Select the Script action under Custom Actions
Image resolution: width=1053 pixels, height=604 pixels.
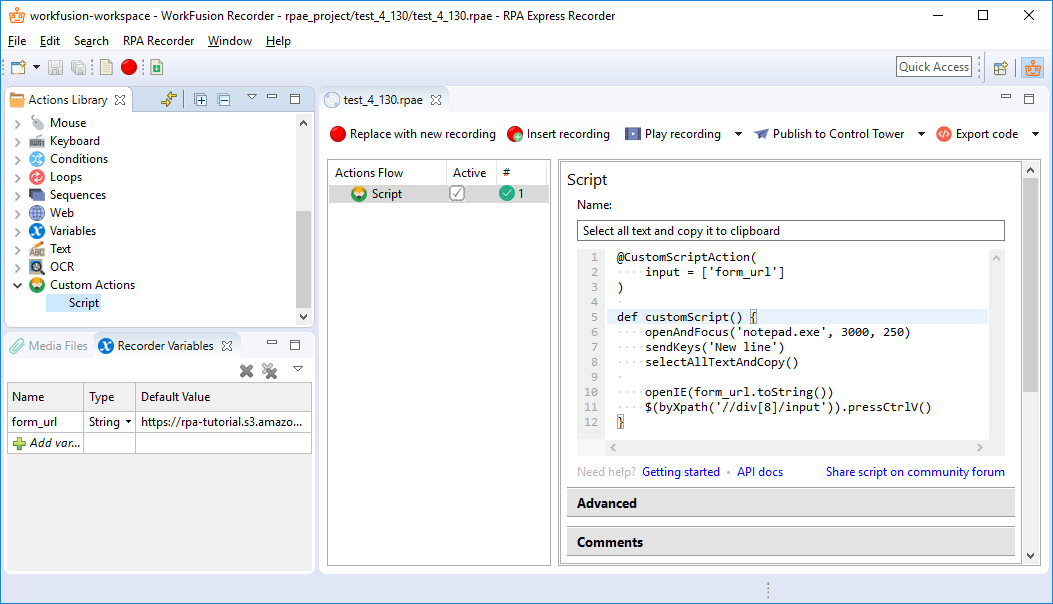pos(84,303)
